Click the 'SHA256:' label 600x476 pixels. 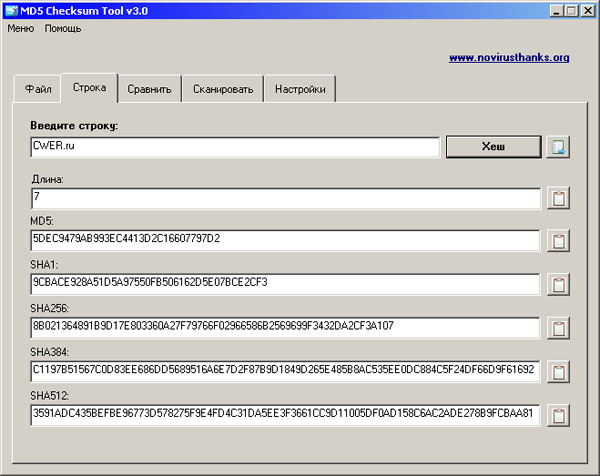click(49, 308)
